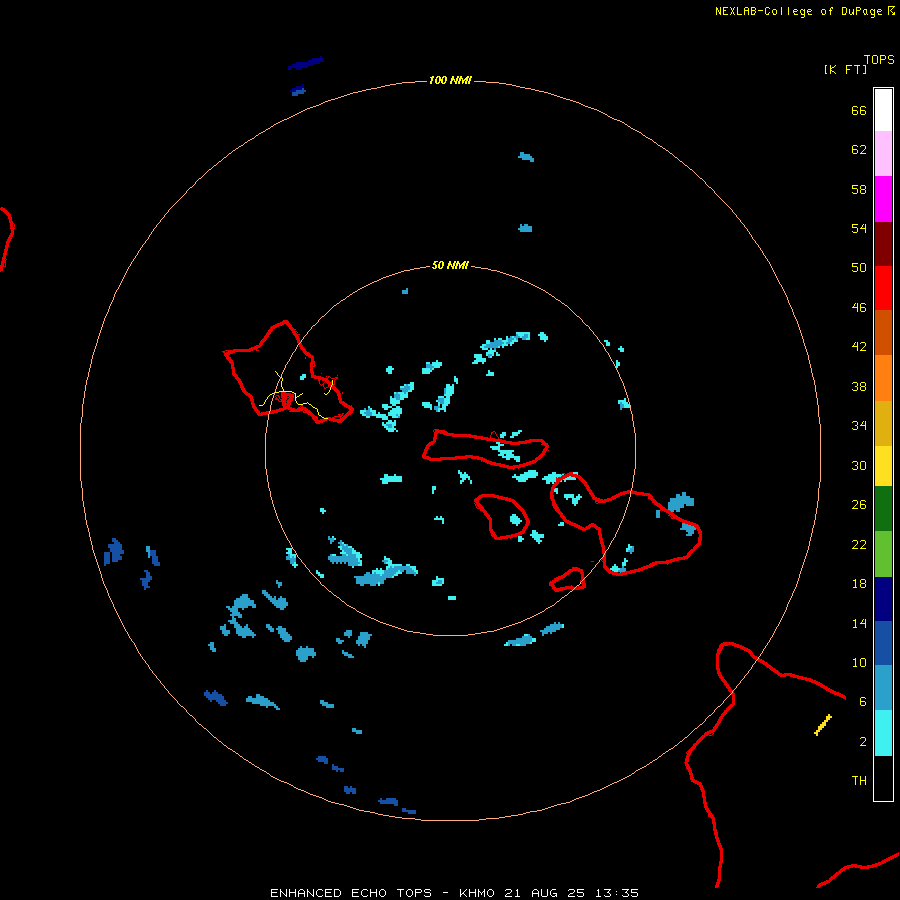
Task: Select the cyan swatch on the scale
Action: pos(883,733)
